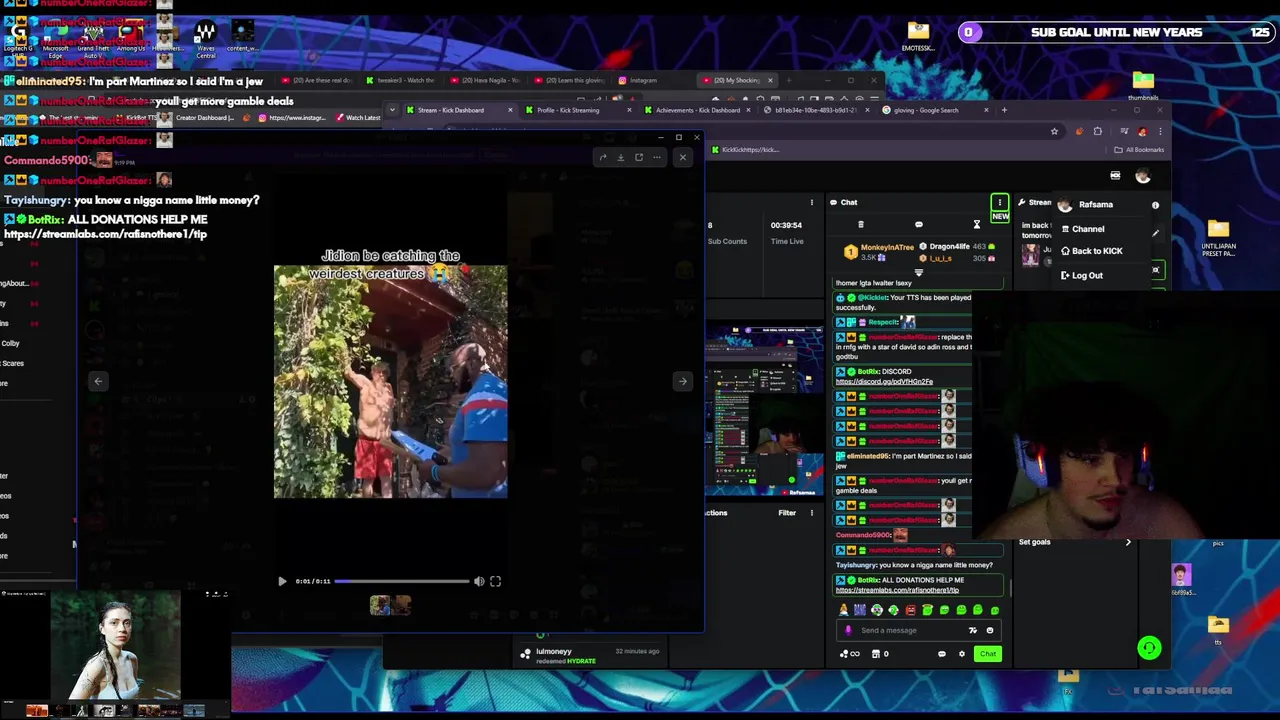The width and height of the screenshot is (1280, 720).
Task: Seek using the video progress bar
Action: [x=401, y=581]
